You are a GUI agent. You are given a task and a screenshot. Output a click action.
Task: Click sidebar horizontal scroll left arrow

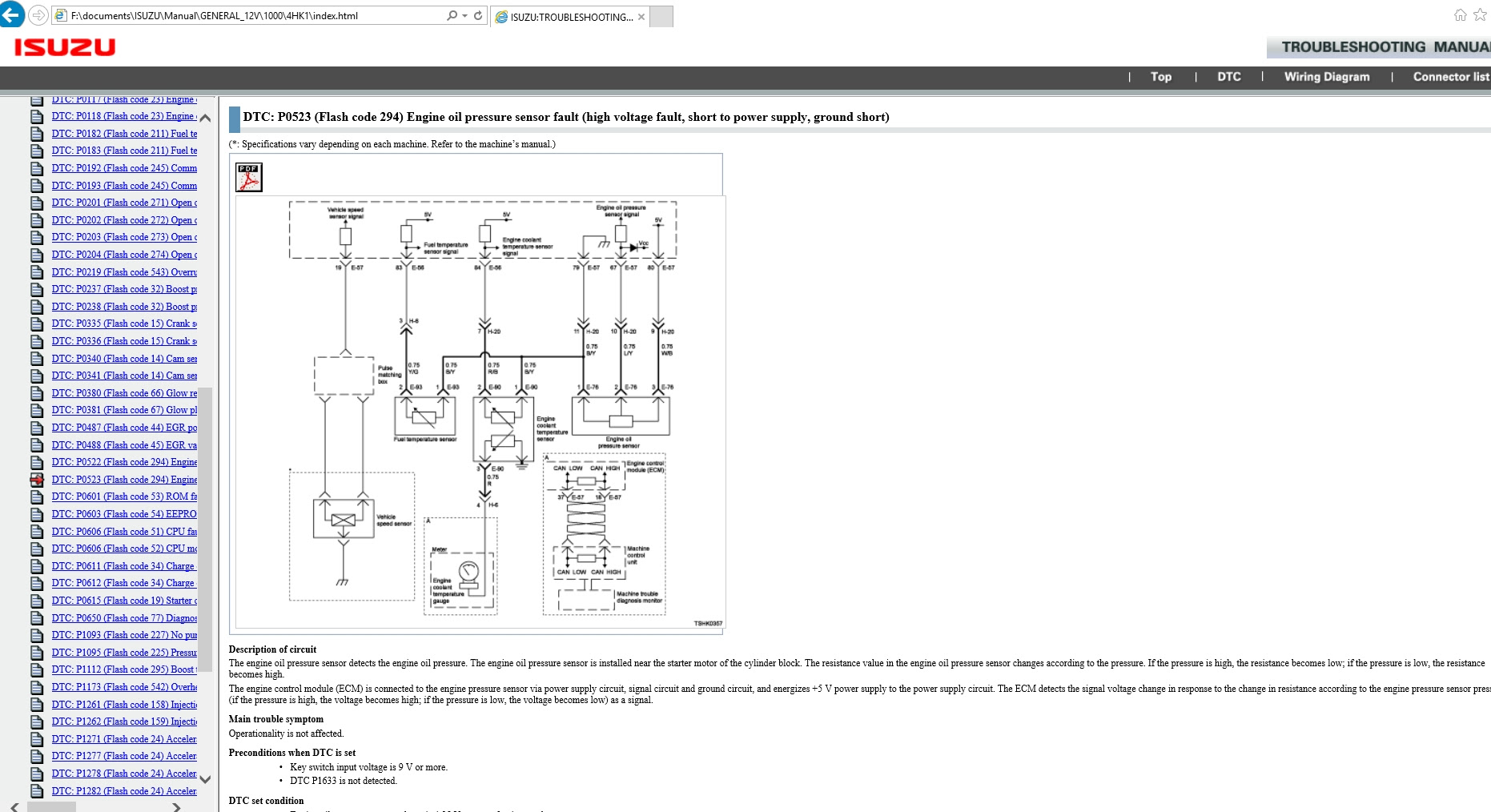[x=14, y=806]
